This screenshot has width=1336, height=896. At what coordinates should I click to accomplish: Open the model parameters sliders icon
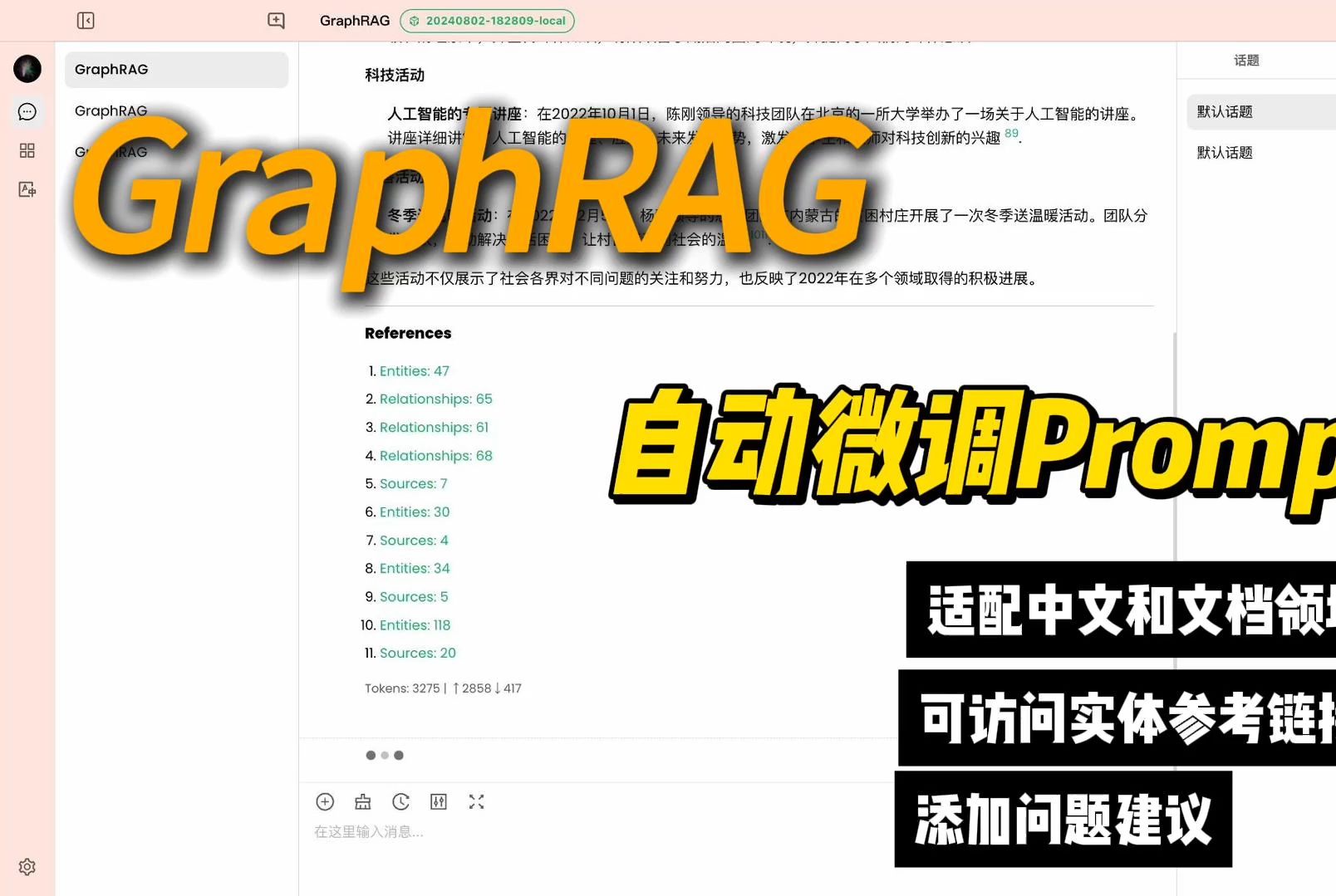pos(439,801)
